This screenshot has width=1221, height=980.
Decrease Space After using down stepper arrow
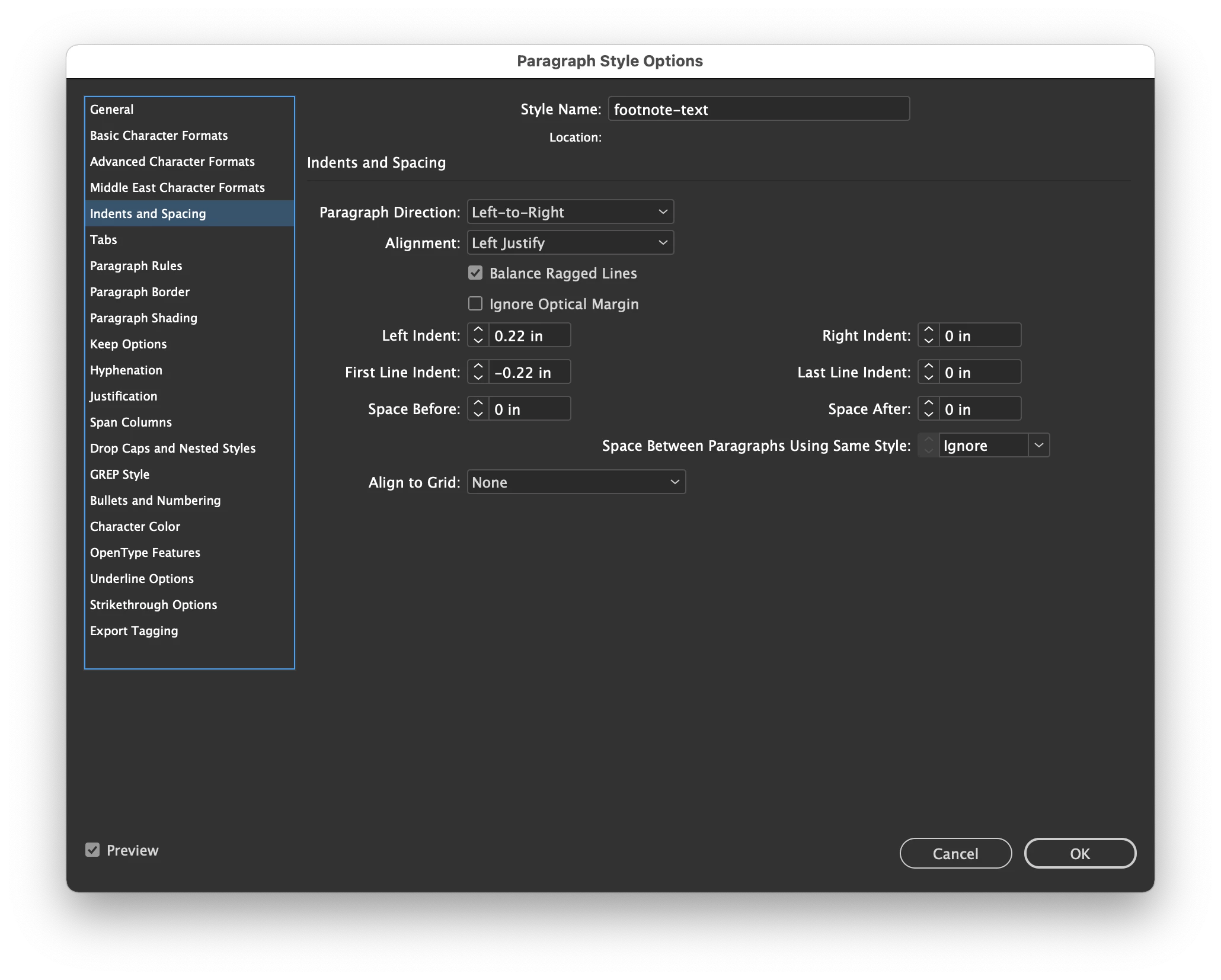(x=929, y=415)
